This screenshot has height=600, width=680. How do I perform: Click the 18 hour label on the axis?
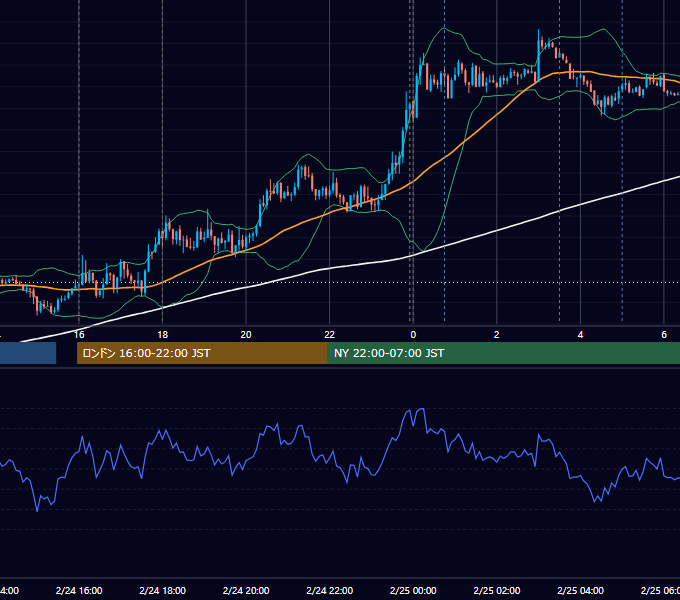(x=162, y=335)
